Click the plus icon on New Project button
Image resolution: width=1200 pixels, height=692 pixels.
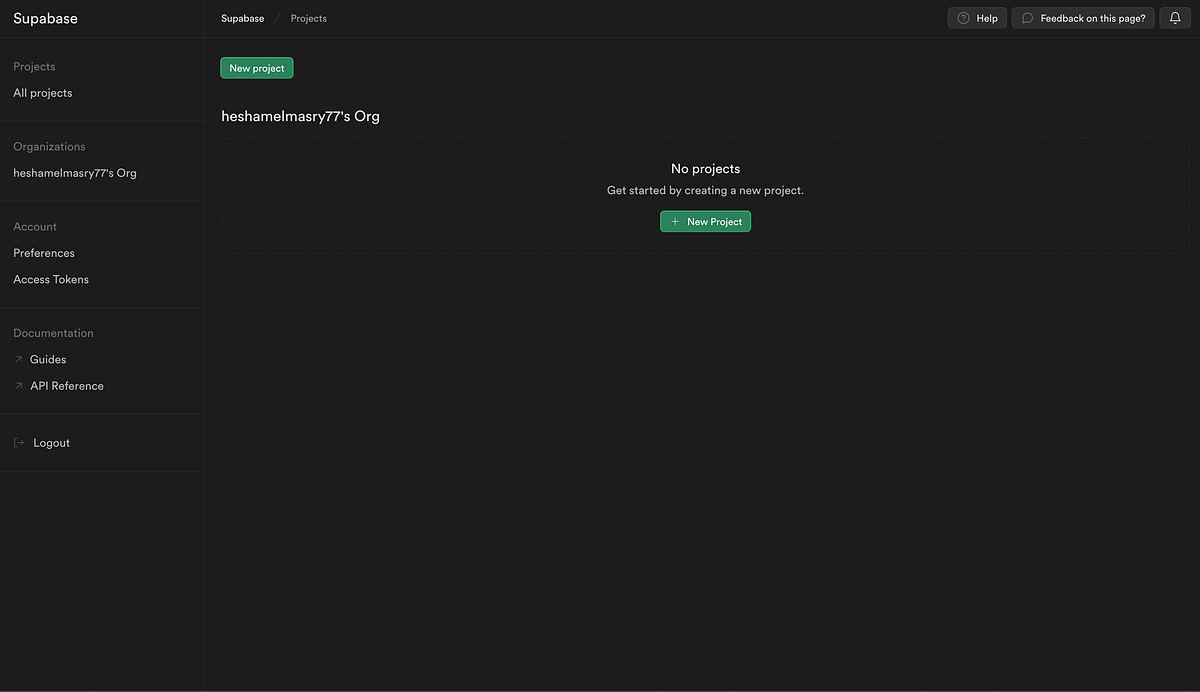click(x=675, y=220)
